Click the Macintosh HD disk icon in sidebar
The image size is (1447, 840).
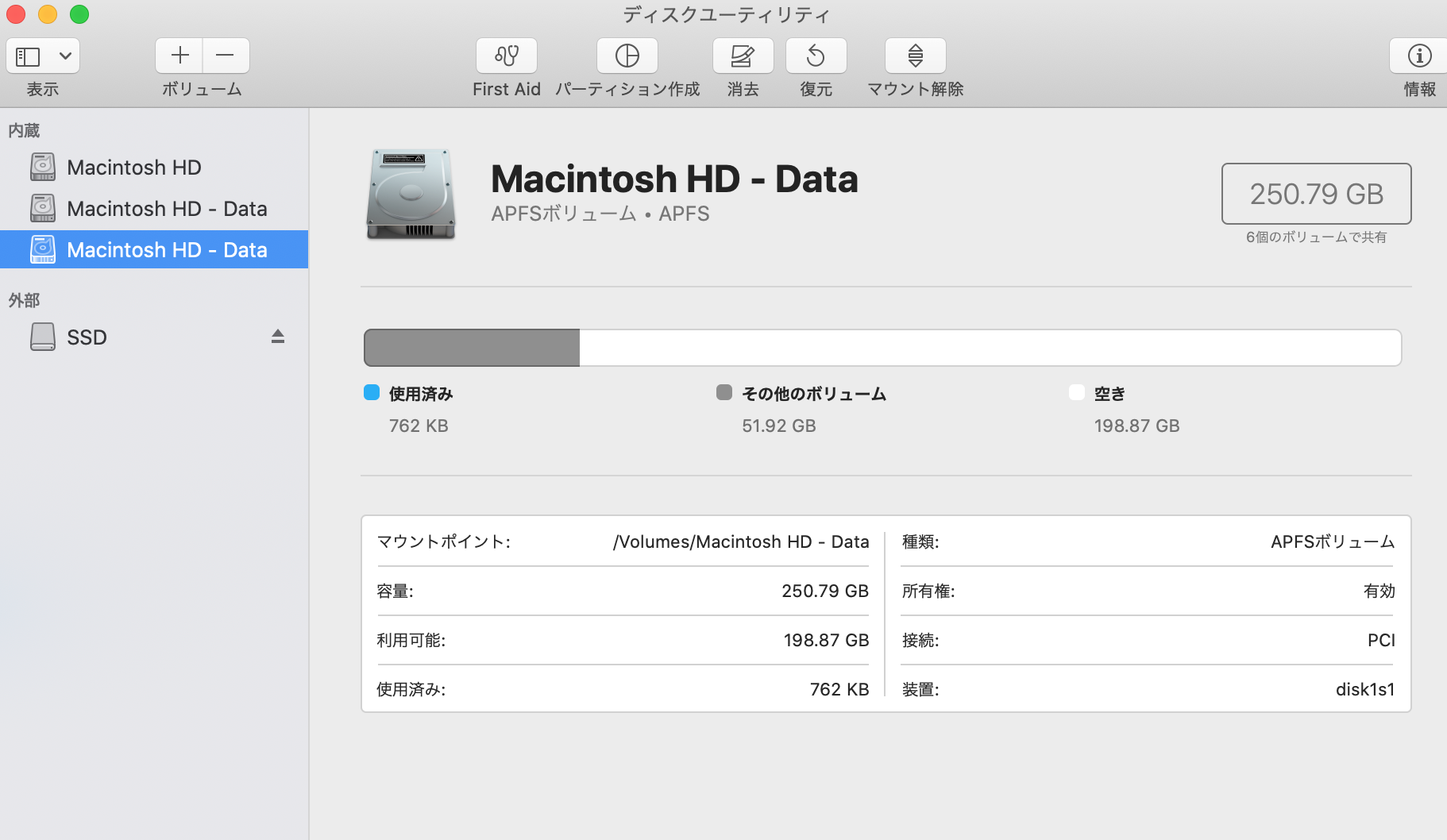tap(43, 167)
